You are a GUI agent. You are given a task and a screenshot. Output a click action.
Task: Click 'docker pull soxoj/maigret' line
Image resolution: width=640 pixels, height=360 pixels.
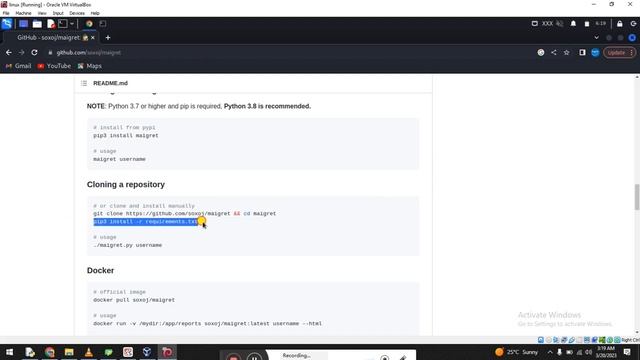click(134, 300)
